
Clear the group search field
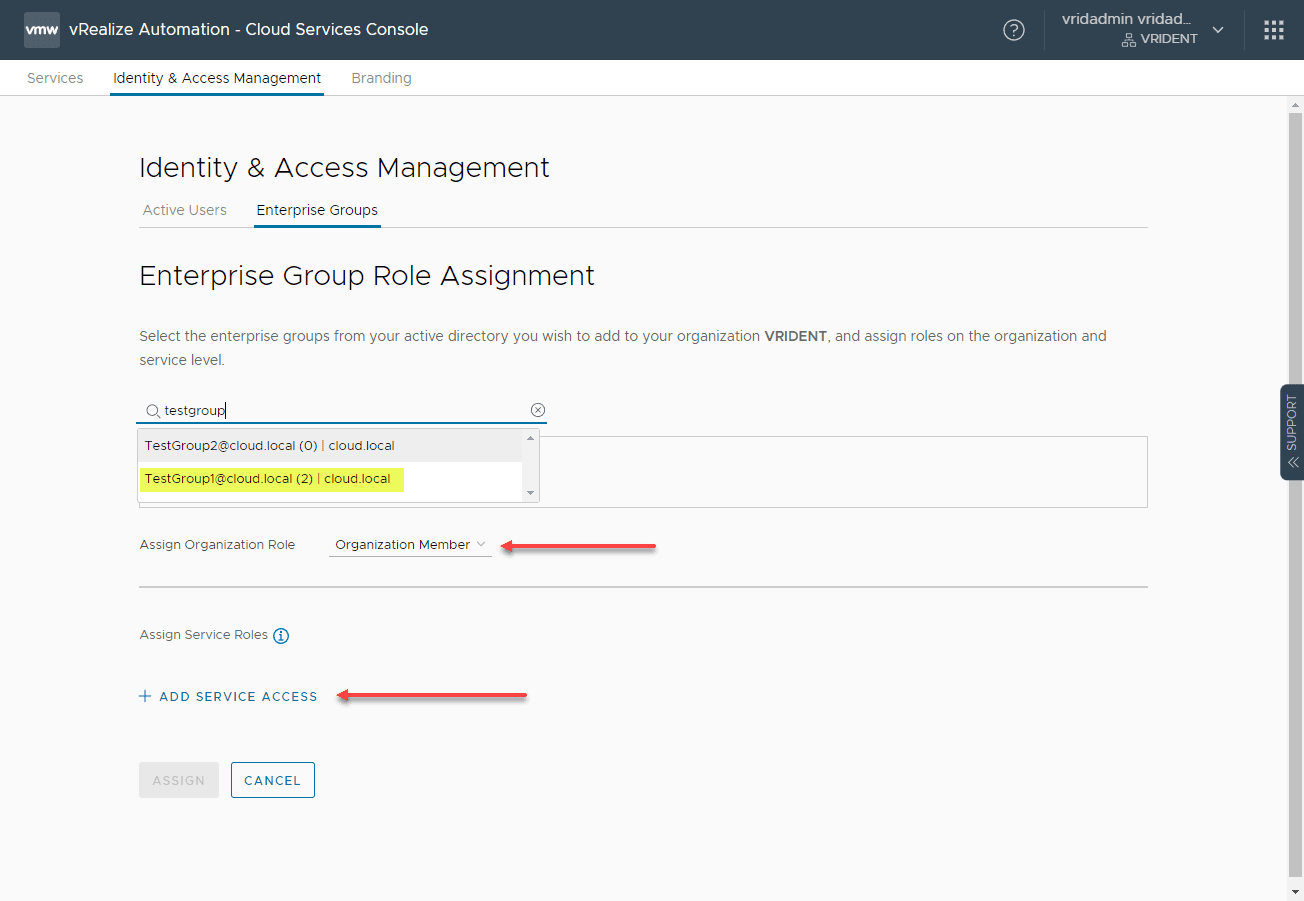click(x=538, y=410)
